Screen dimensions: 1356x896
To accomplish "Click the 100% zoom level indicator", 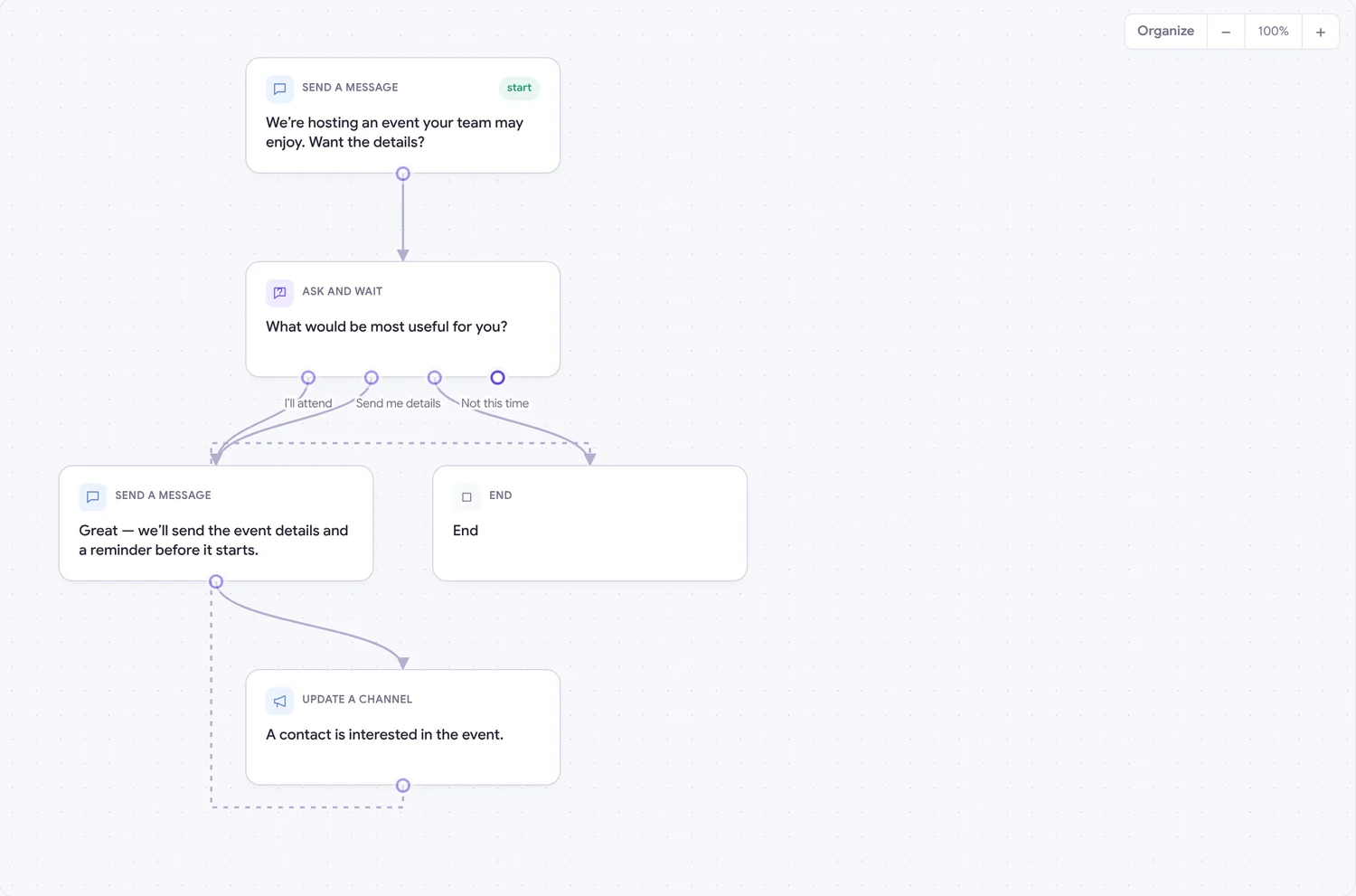I will click(1273, 32).
